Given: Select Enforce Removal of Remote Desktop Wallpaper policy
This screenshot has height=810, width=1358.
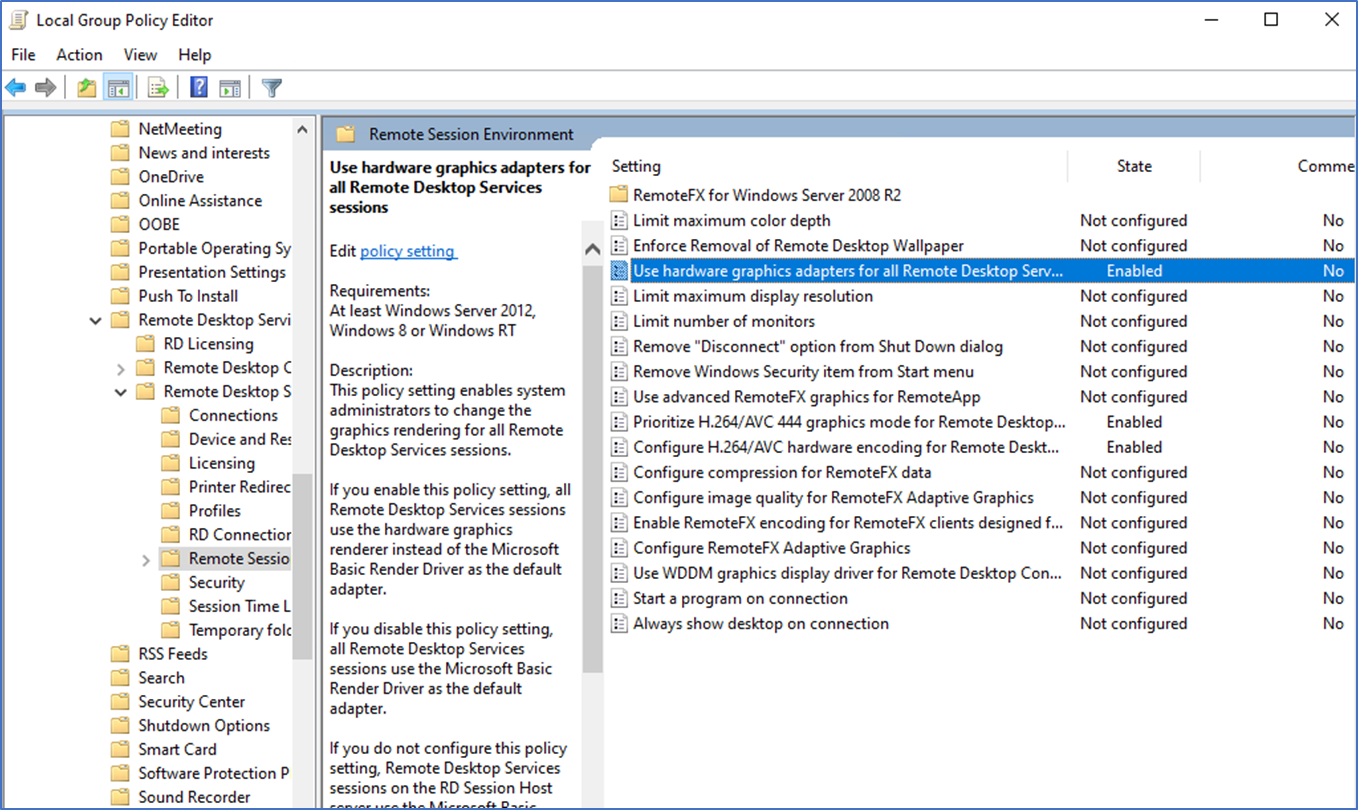Looking at the screenshot, I should tap(798, 246).
